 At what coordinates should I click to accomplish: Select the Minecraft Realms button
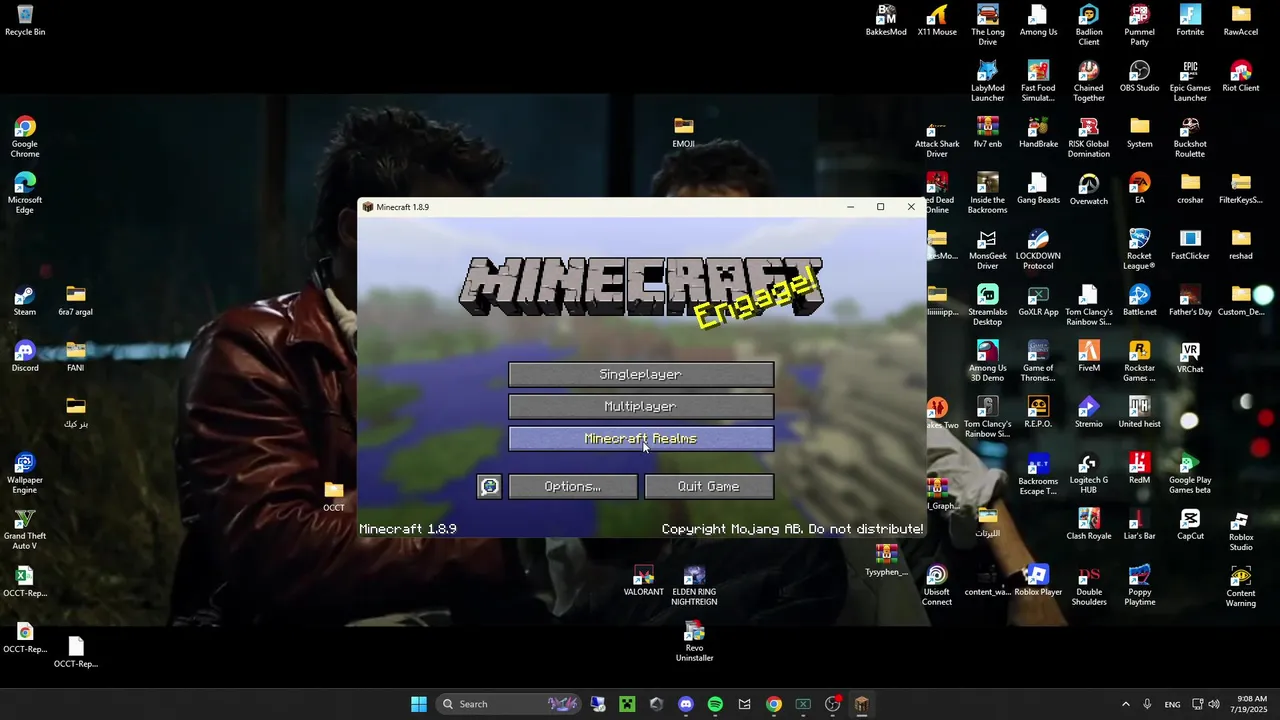[641, 438]
